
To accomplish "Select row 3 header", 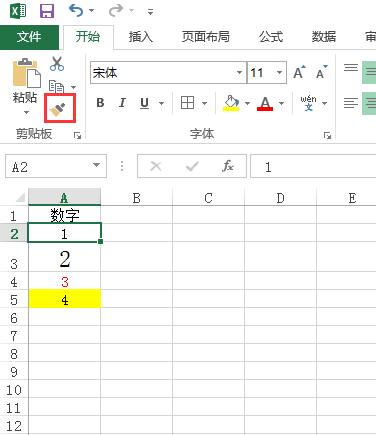I will click(x=14, y=257).
